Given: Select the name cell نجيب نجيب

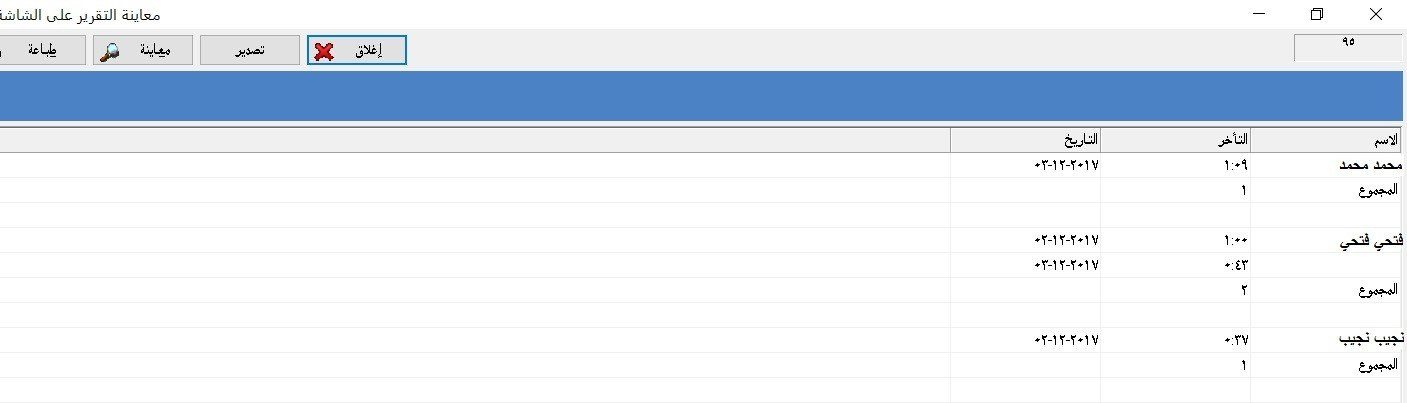Looking at the screenshot, I should coord(1372,340).
